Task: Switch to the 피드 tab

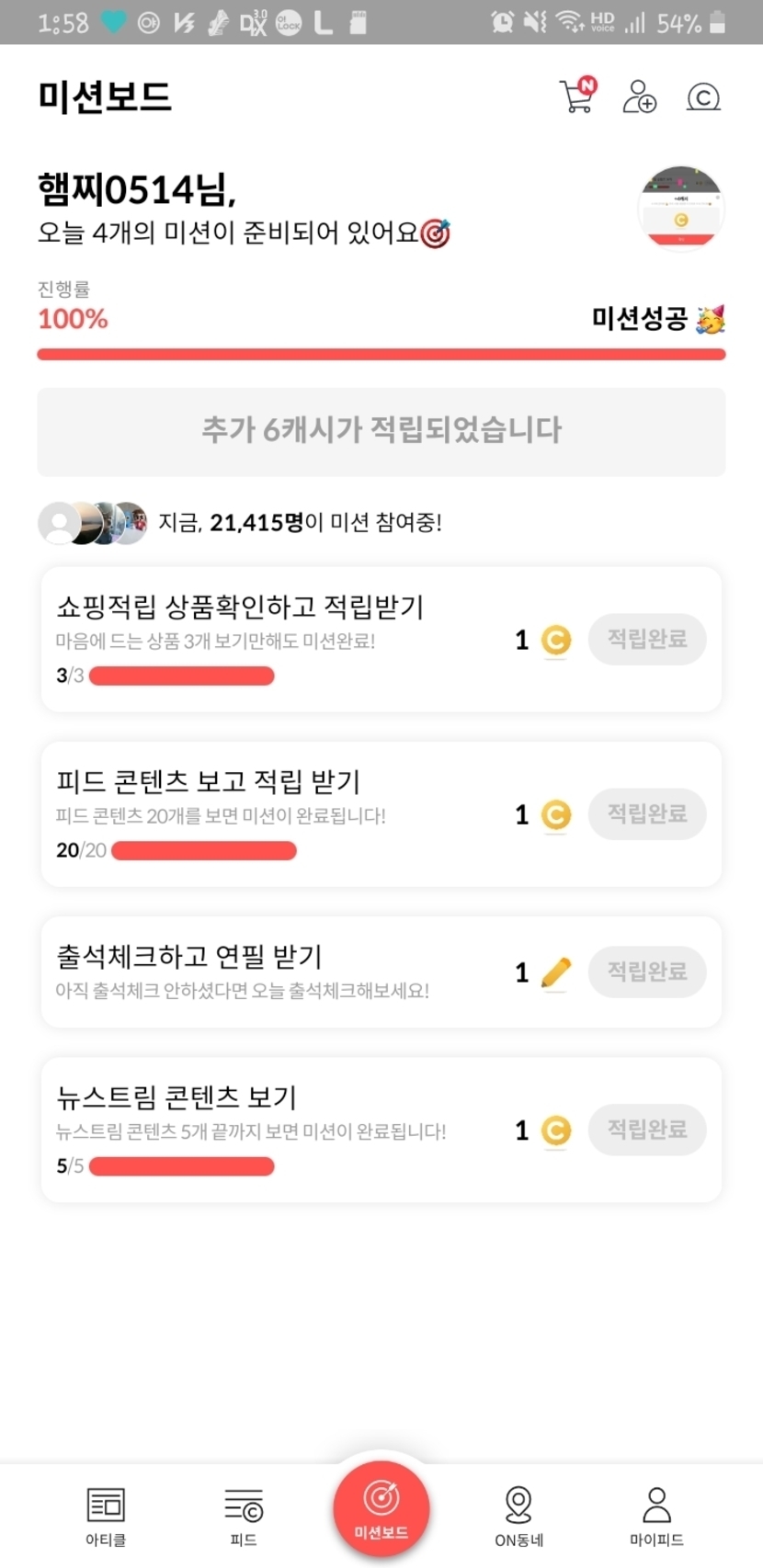Action: click(x=244, y=1515)
